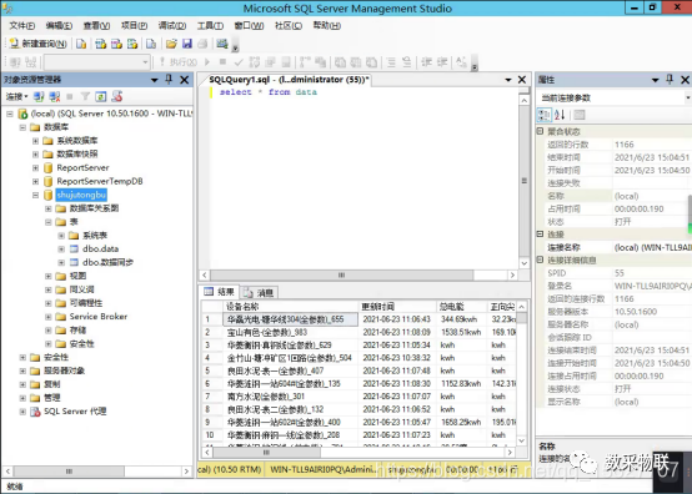This screenshot has width=693, height=495.
Task: Toggle auto-hide pin on Properties panel
Action: (670, 80)
